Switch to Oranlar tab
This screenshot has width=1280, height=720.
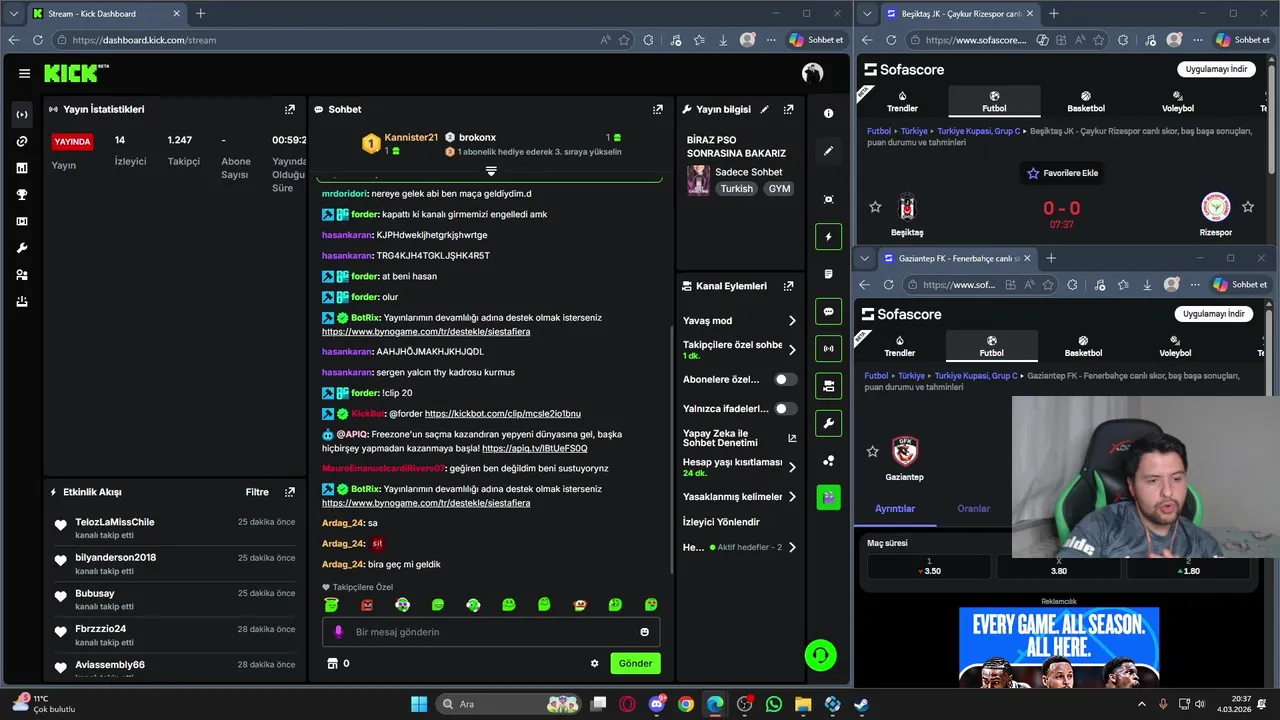pos(974,508)
